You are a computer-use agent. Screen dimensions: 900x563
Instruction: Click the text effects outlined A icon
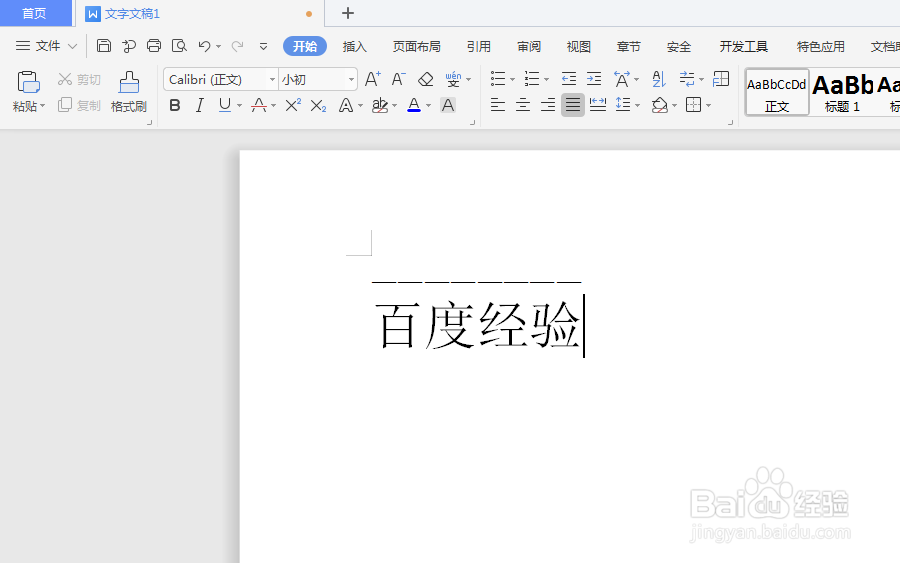pos(346,105)
